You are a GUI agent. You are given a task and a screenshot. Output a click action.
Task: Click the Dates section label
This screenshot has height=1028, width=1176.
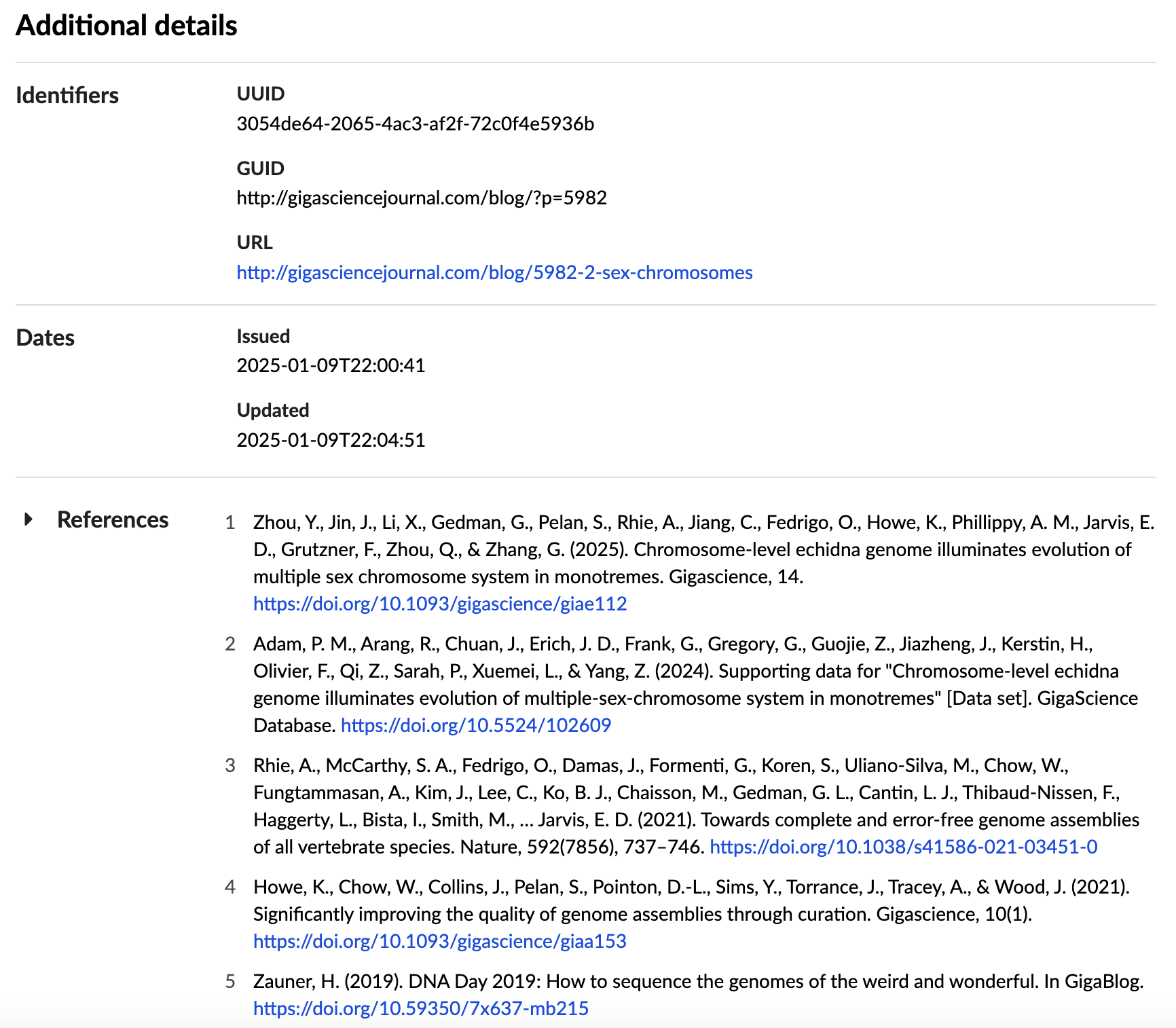click(x=45, y=337)
